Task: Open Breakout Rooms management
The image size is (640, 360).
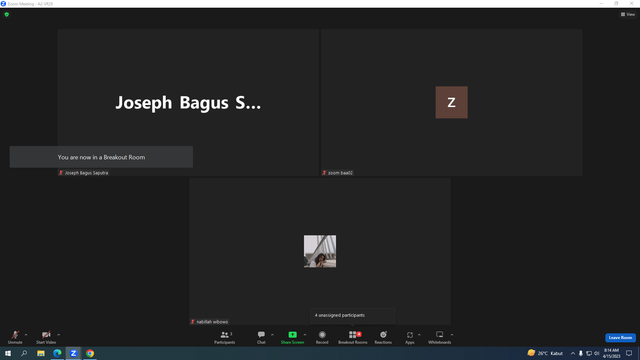Action: (353, 337)
